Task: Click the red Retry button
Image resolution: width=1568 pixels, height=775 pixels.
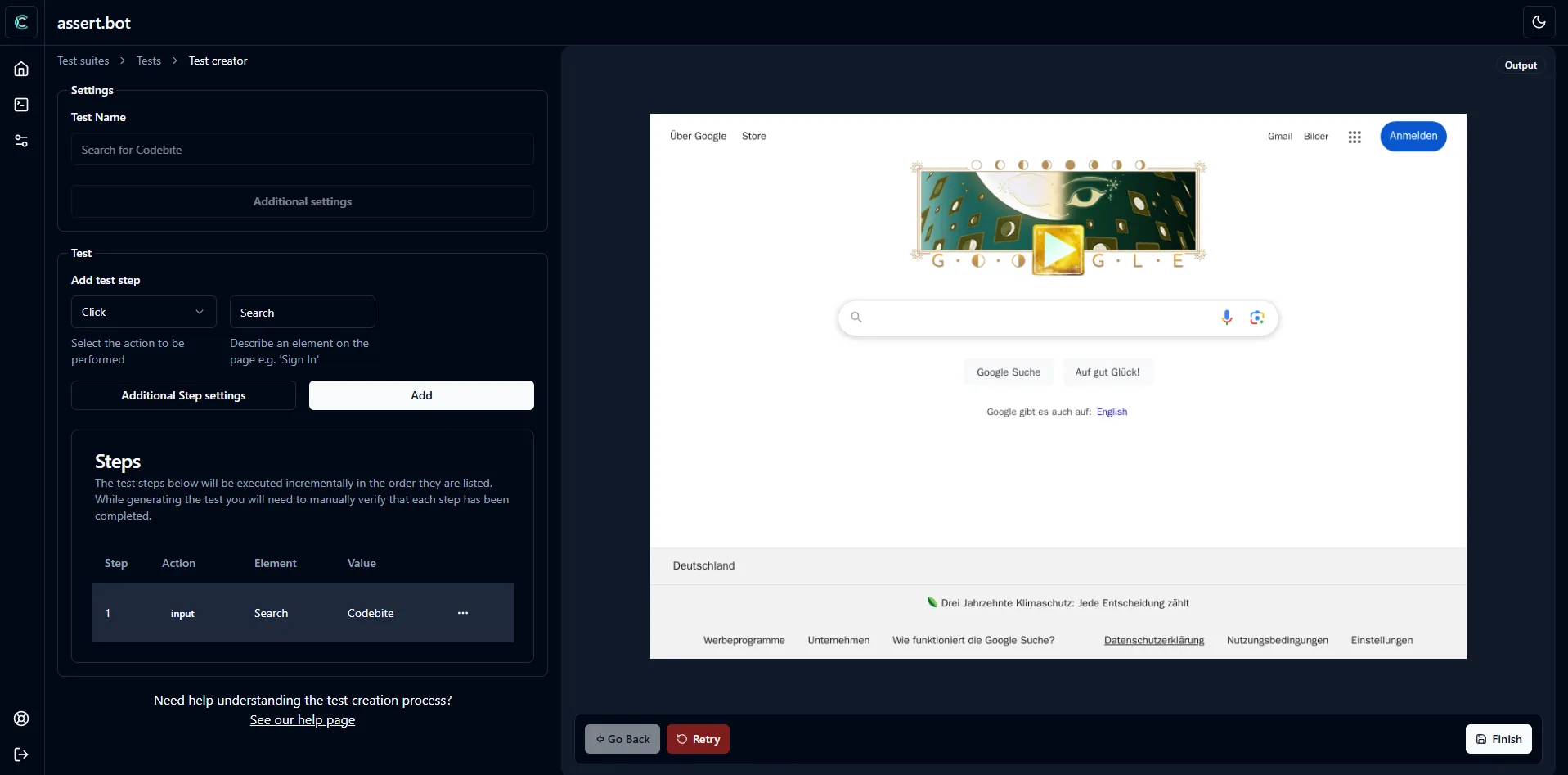Action: pyautogui.click(x=698, y=739)
